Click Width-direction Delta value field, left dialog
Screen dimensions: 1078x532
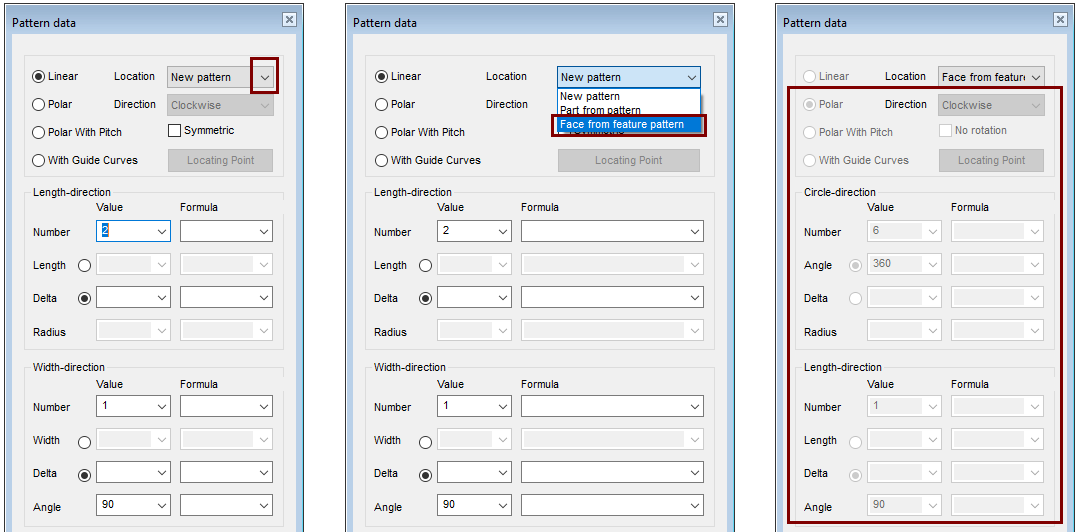point(125,473)
